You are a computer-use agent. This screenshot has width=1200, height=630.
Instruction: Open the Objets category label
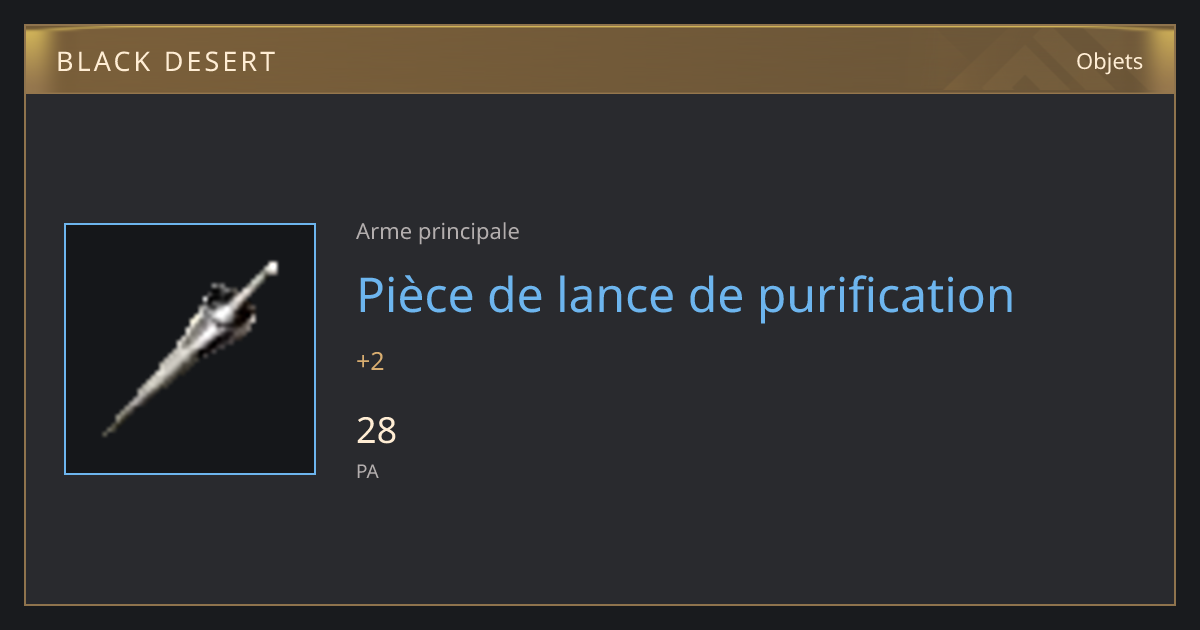[1109, 62]
